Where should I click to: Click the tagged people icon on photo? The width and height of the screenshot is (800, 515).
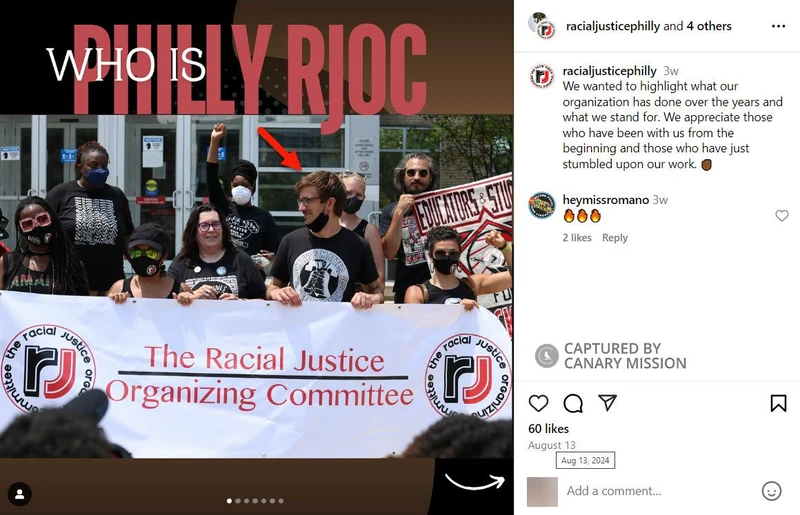[x=20, y=494]
